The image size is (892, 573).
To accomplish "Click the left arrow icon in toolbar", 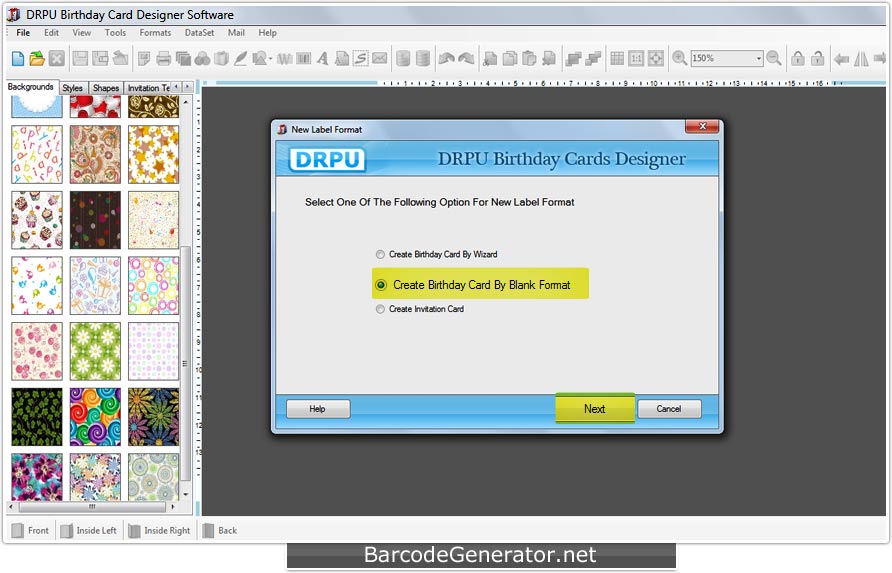I will point(841,58).
